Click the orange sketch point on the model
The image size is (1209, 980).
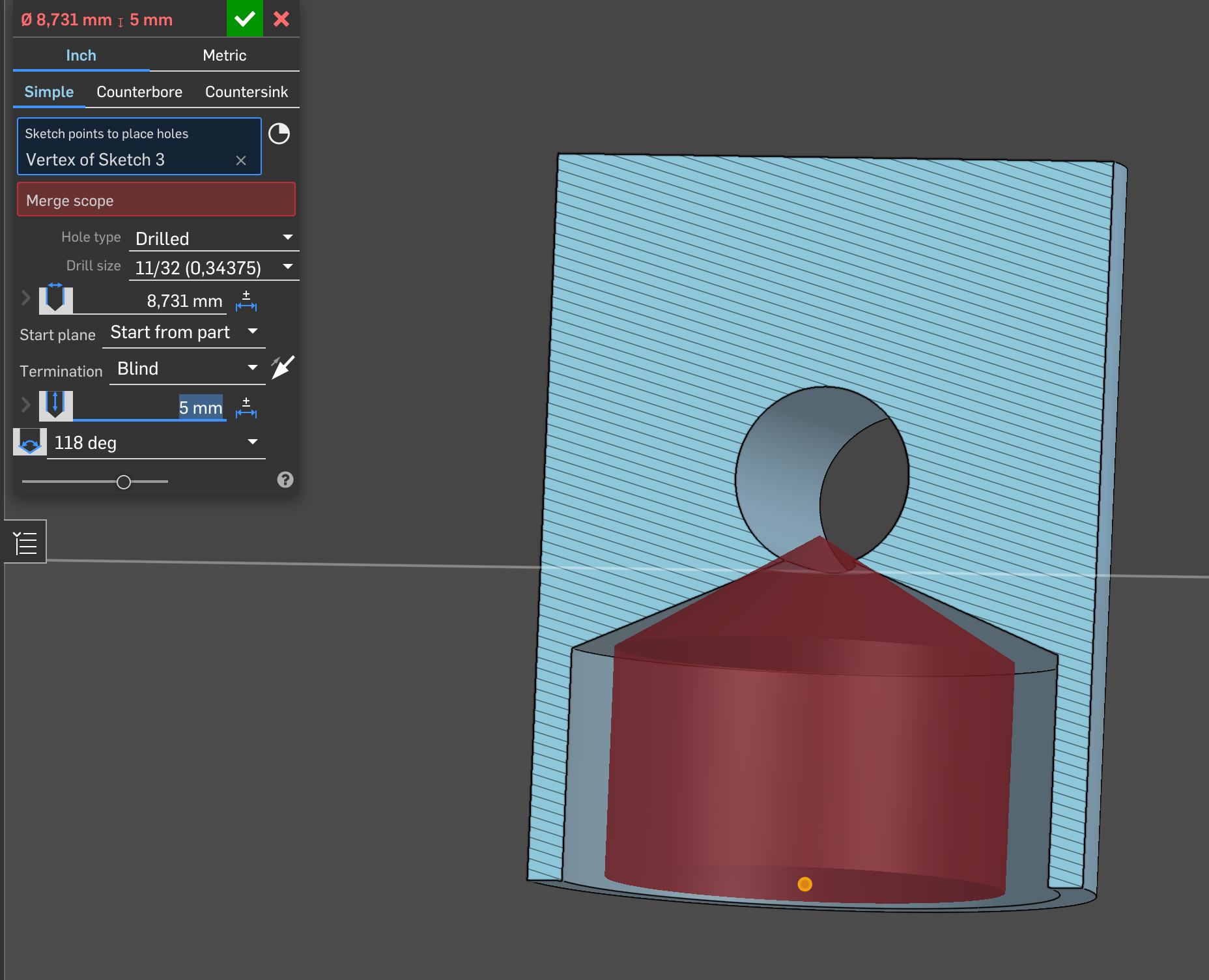(805, 884)
